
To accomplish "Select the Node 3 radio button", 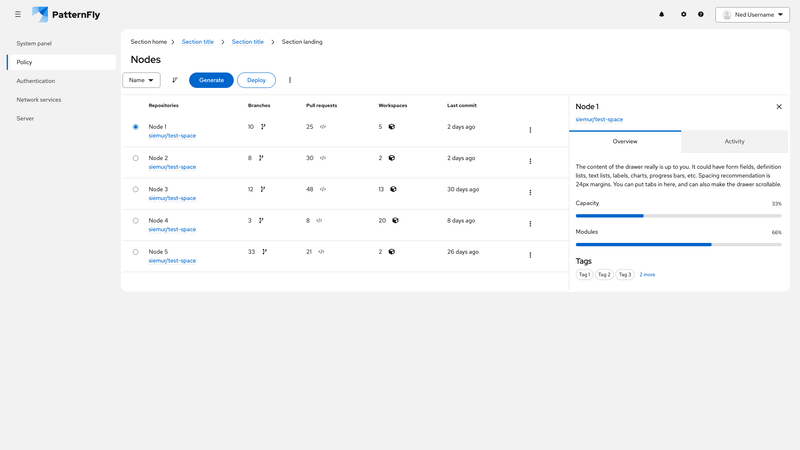I will [135, 189].
